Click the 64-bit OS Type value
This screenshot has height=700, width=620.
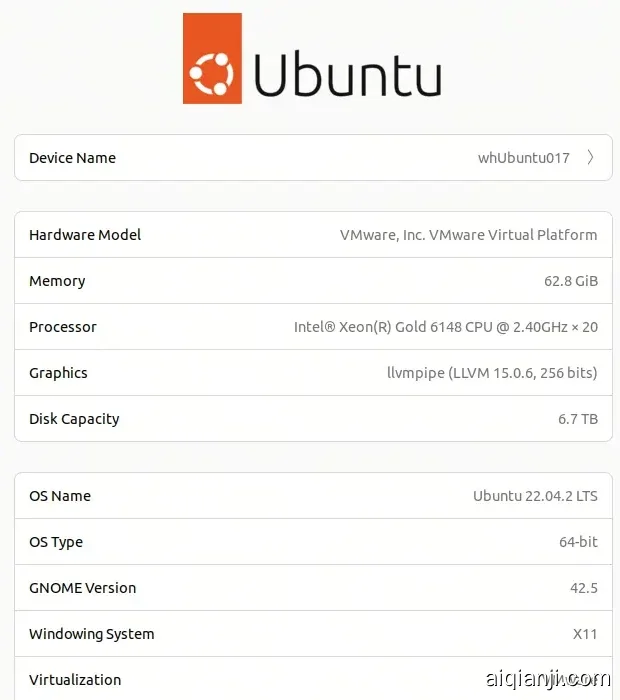[578, 542]
